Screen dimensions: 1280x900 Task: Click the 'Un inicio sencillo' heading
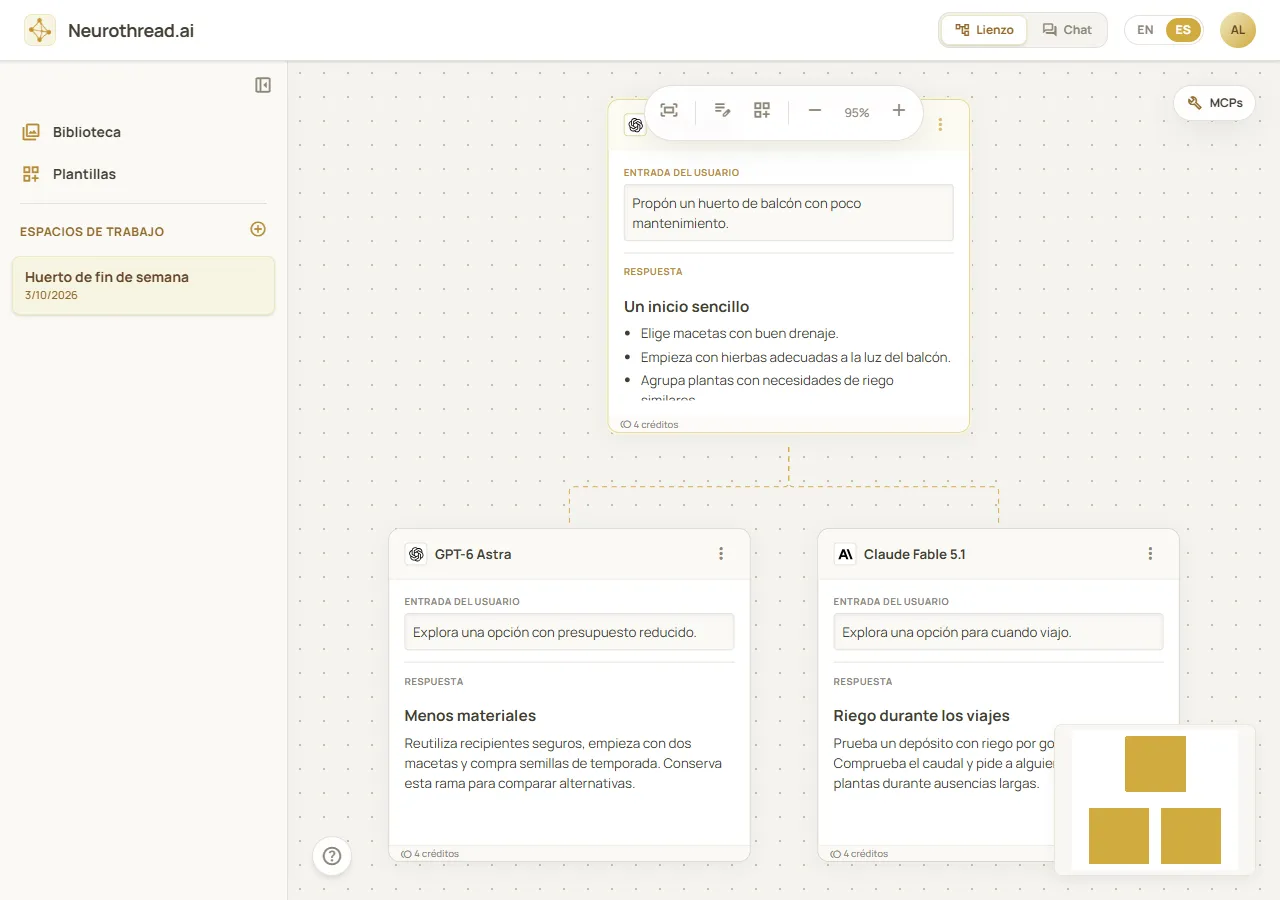coord(686,307)
